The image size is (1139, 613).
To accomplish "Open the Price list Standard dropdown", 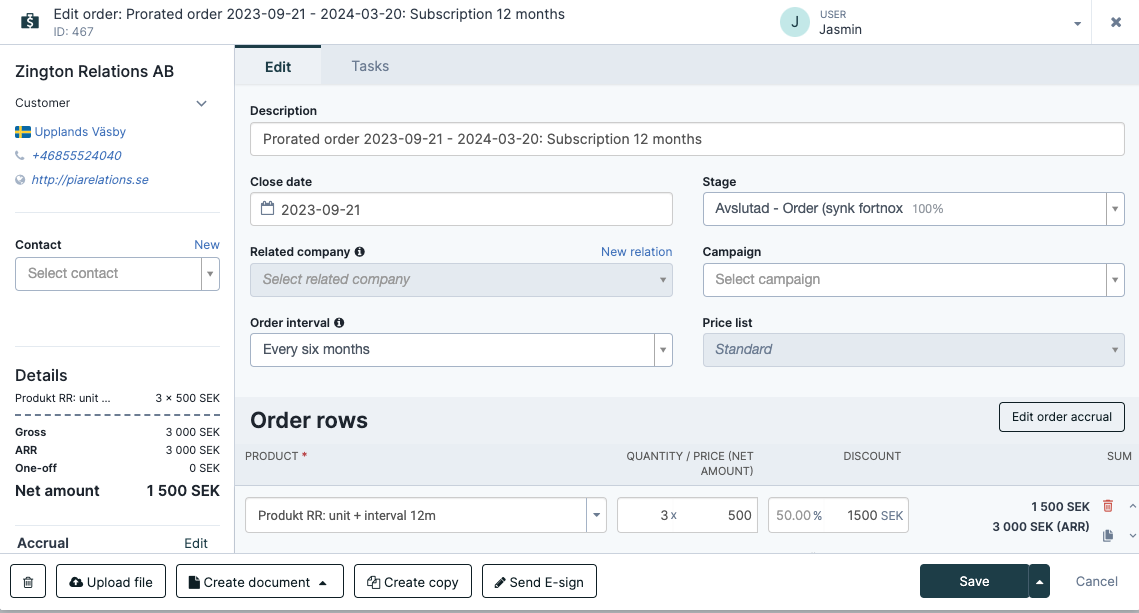I will 913,350.
